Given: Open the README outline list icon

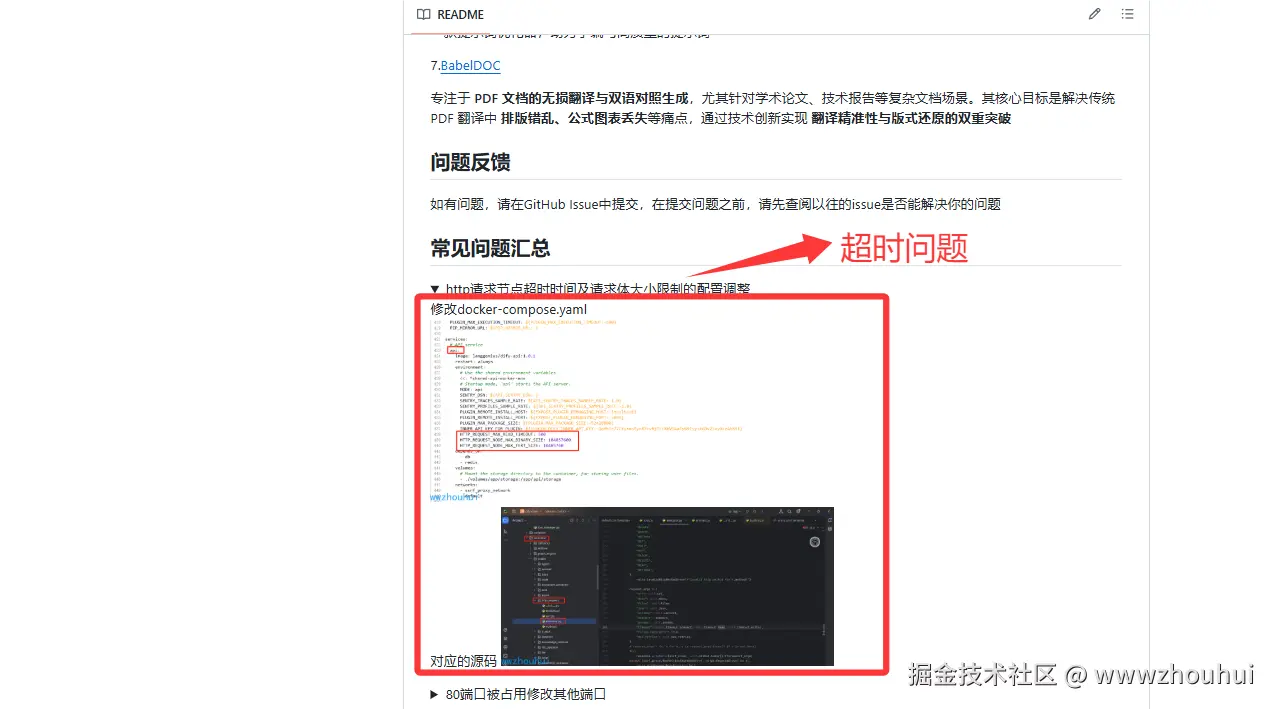Looking at the screenshot, I should click(1128, 15).
